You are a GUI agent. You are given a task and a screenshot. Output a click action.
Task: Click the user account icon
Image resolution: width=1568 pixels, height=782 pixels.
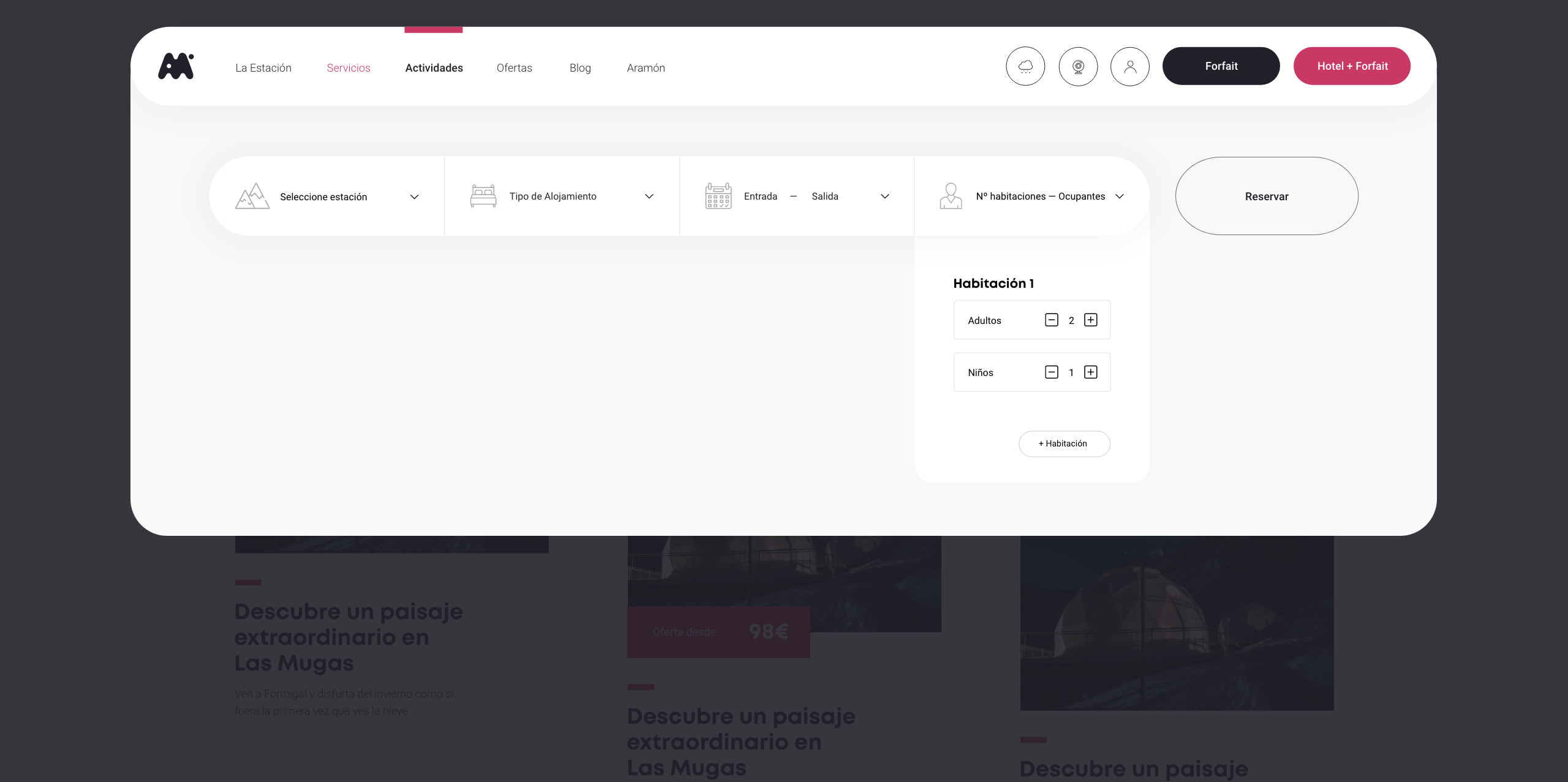pos(1130,66)
